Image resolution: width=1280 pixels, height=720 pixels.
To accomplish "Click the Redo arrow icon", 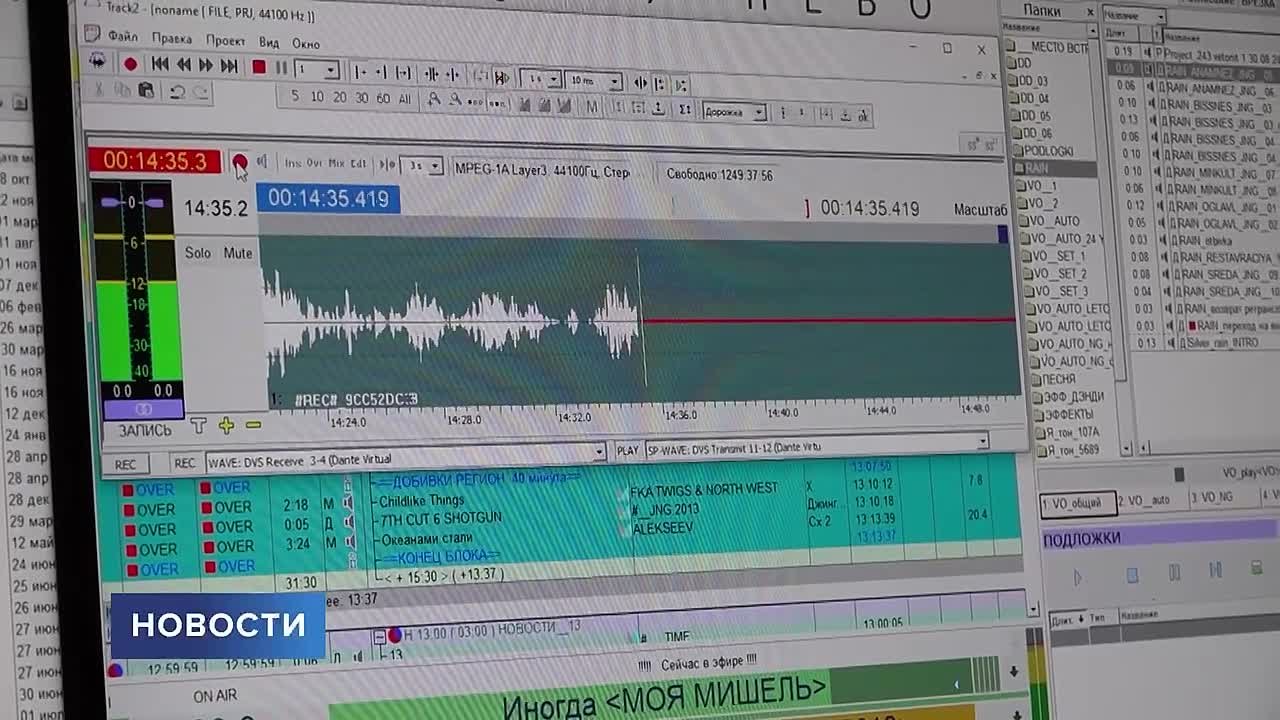I will (x=201, y=92).
